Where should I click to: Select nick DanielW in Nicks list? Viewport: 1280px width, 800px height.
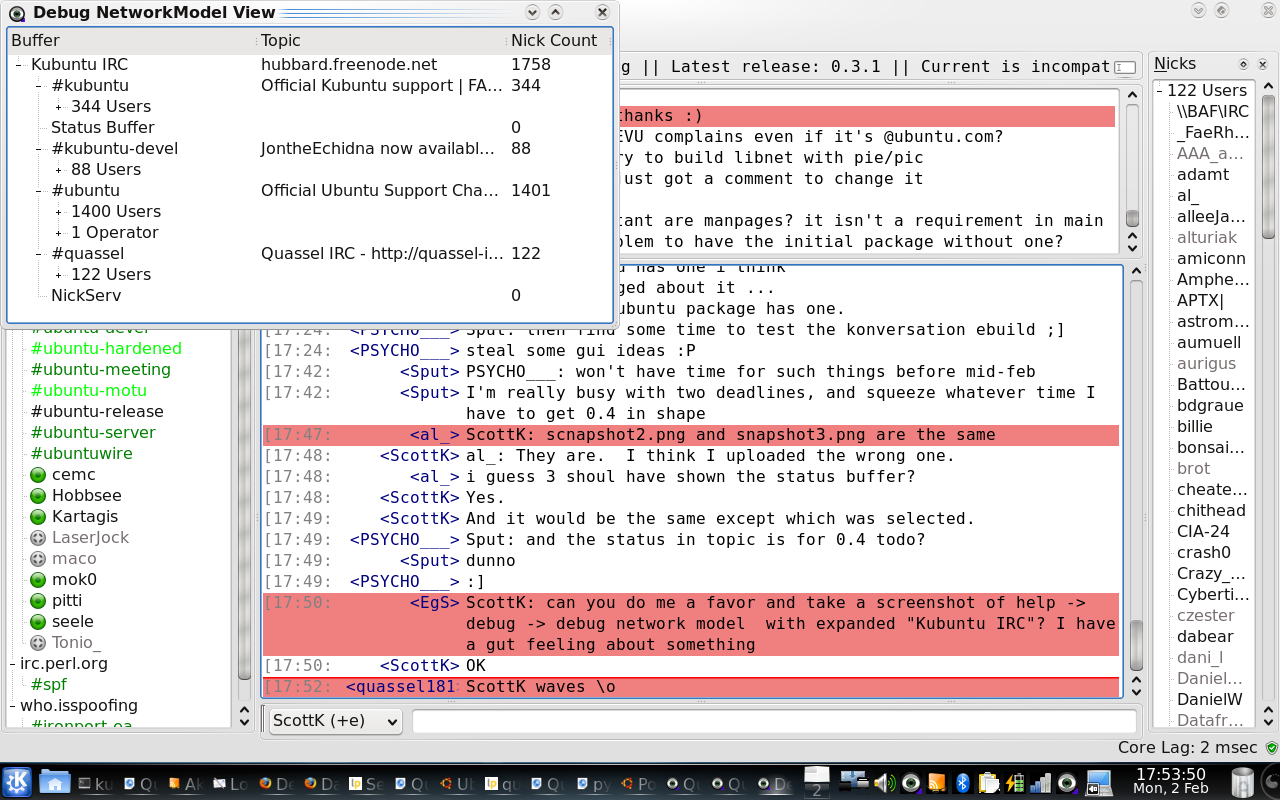coord(1209,700)
